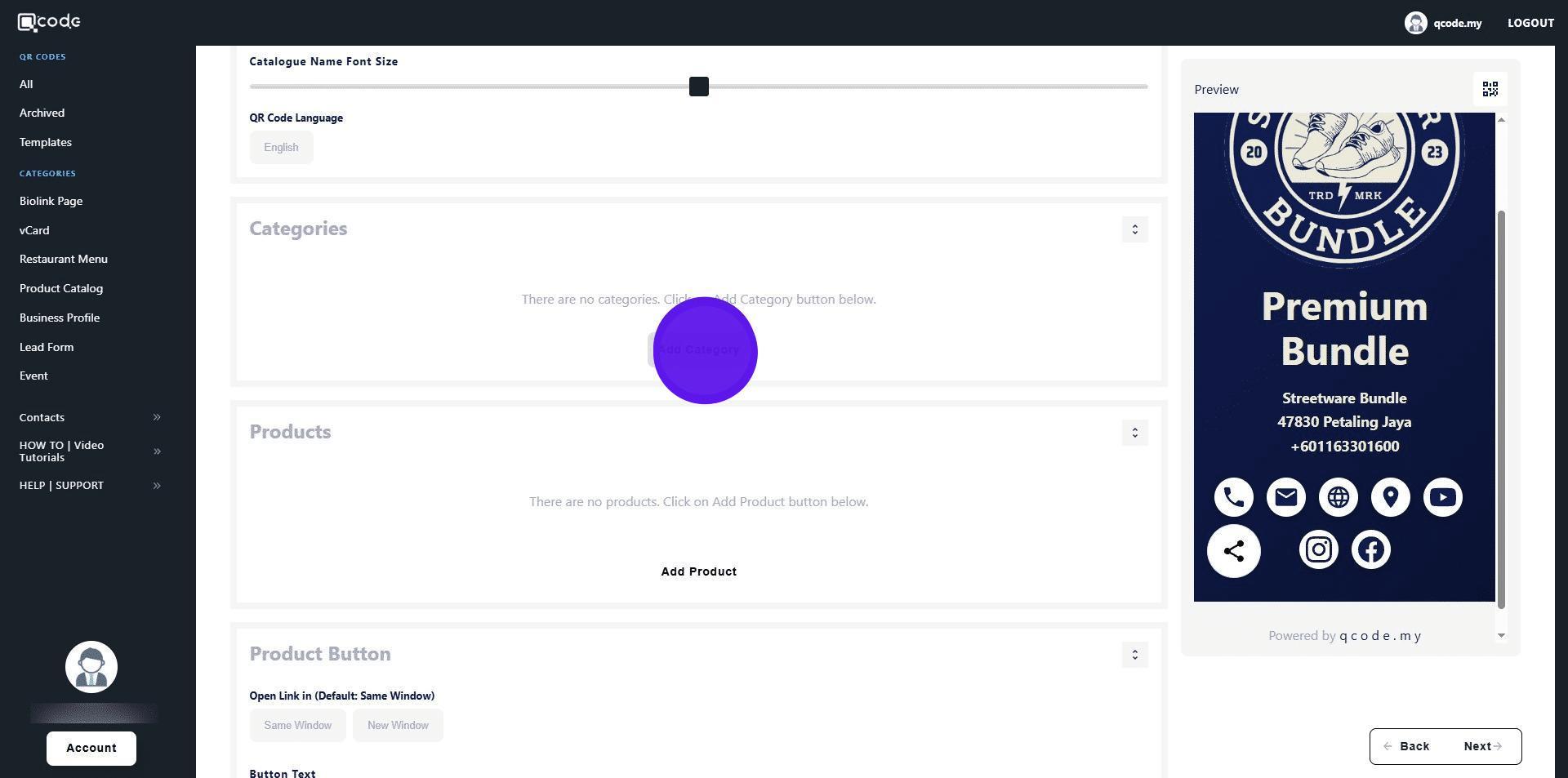Collapse the Products section
This screenshot has width=1568, height=778.
(x=1134, y=433)
